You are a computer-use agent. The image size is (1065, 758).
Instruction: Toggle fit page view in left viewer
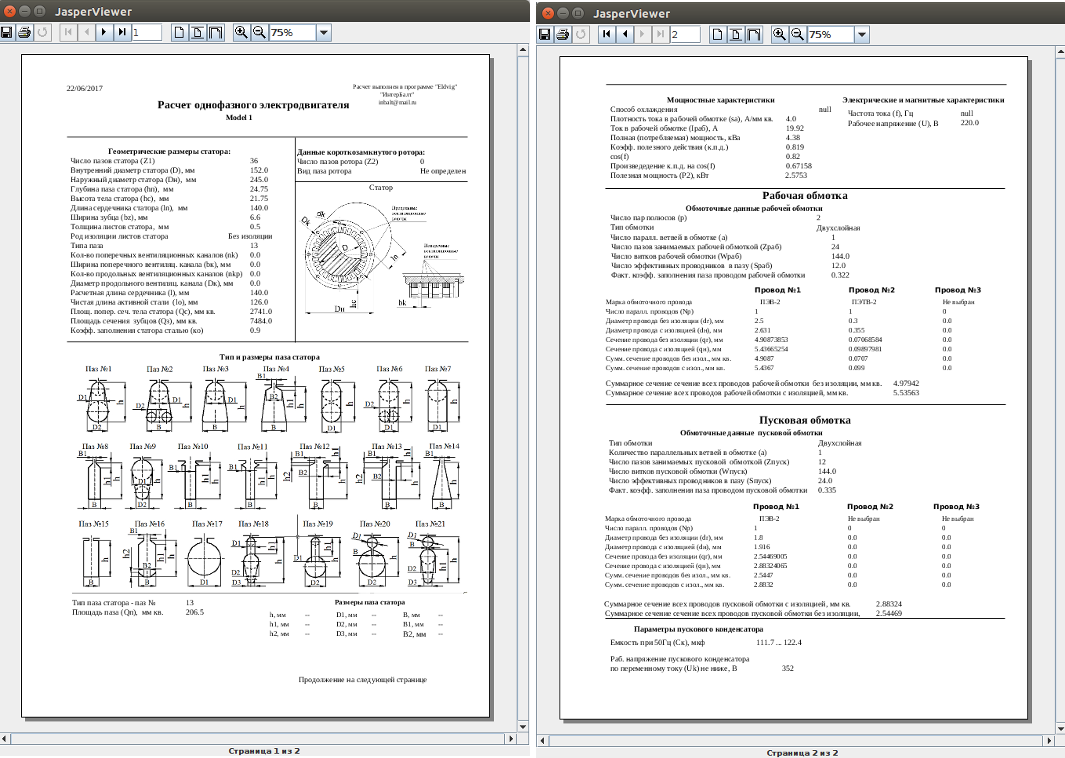(x=197, y=33)
